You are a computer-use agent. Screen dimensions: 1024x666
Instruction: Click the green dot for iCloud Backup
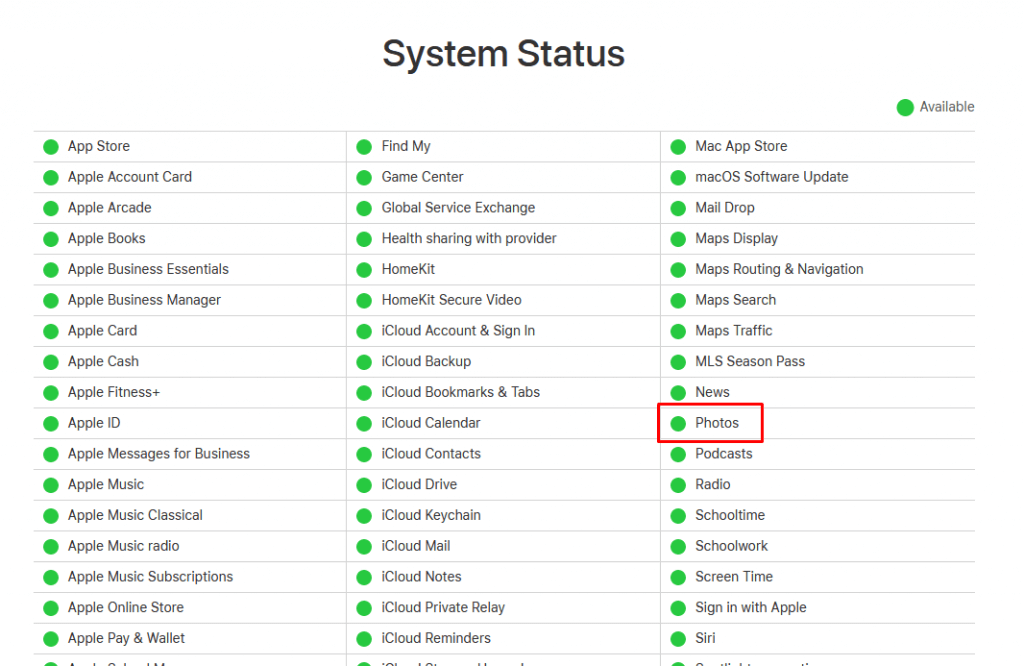364,362
